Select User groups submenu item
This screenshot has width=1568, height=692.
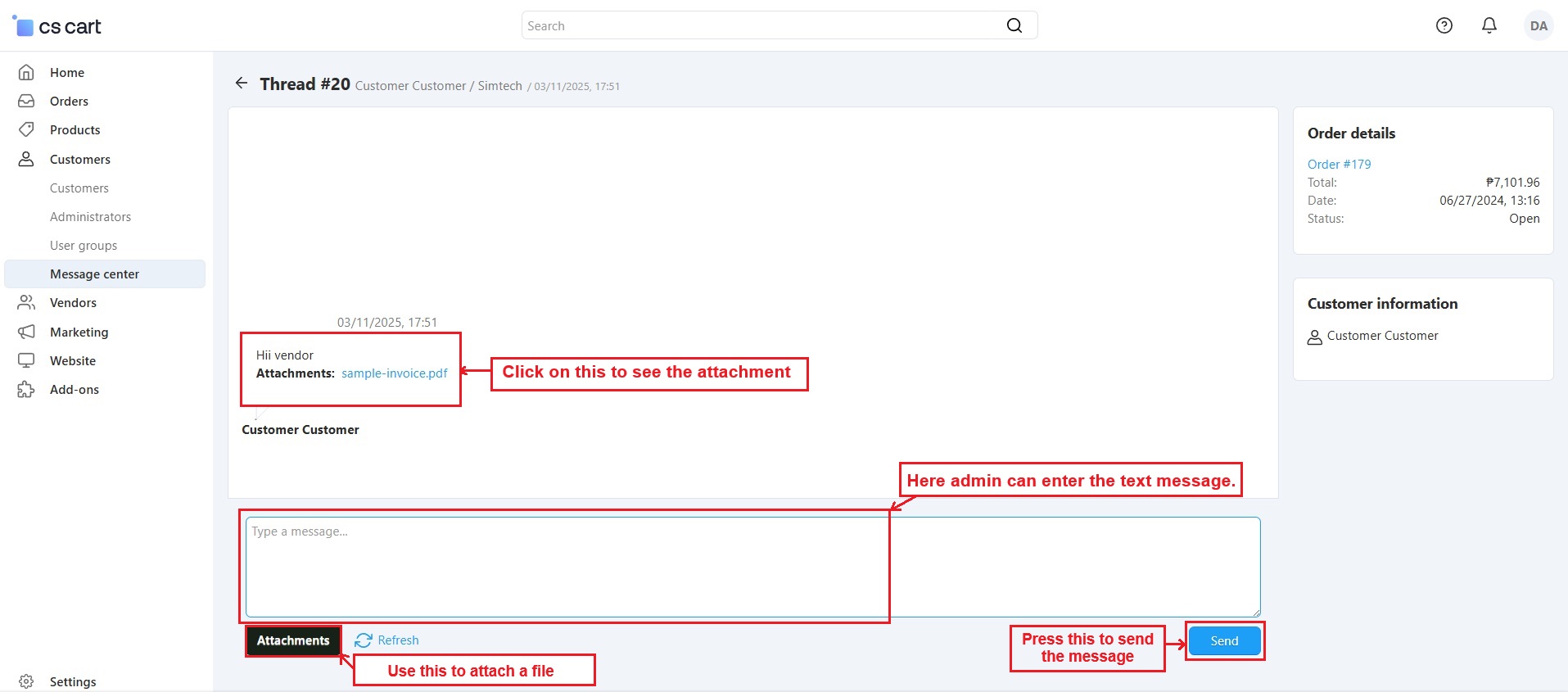coord(84,246)
